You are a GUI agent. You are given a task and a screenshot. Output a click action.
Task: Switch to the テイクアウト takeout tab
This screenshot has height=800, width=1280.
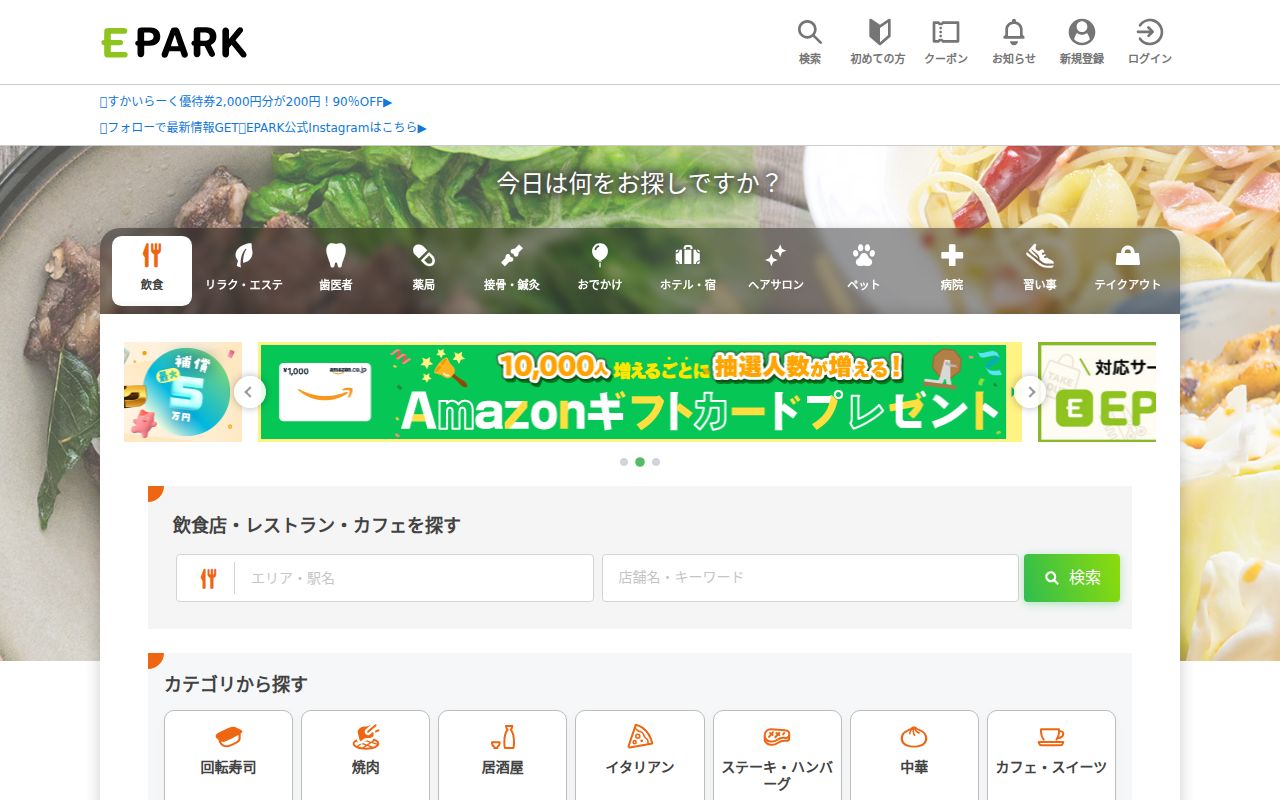tap(1128, 270)
